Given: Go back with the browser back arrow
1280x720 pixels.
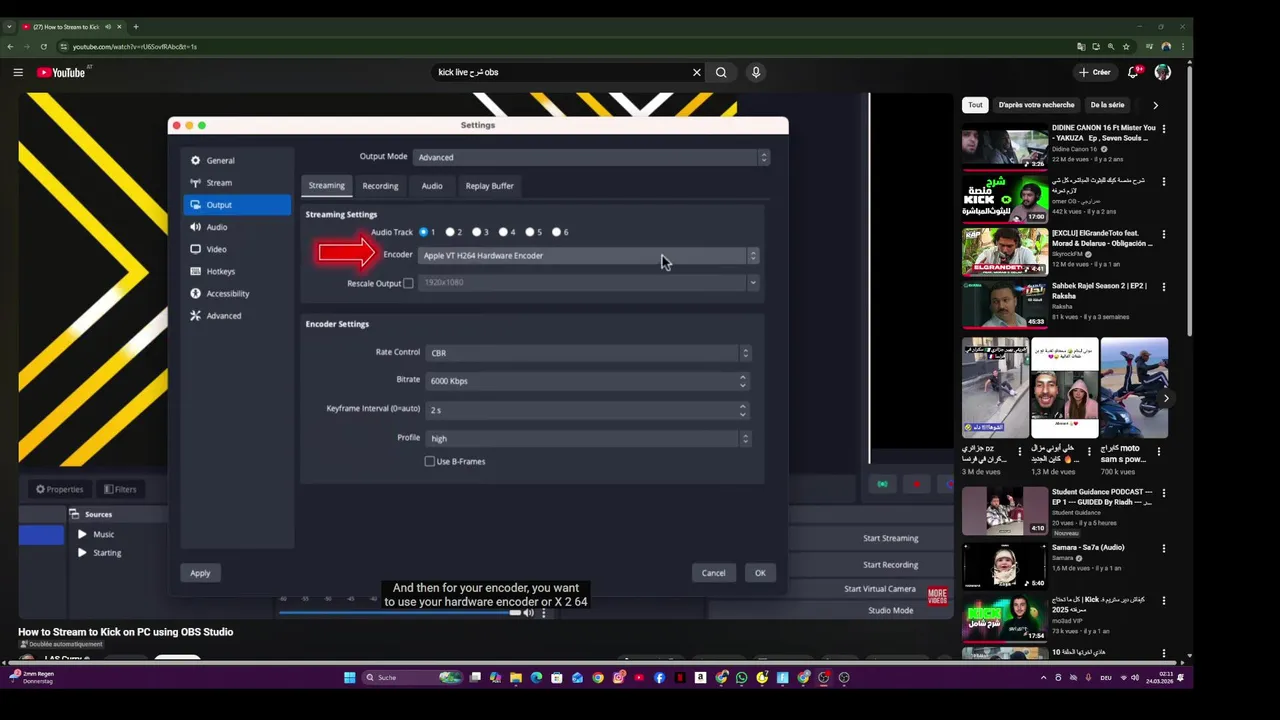Looking at the screenshot, I should [11, 46].
